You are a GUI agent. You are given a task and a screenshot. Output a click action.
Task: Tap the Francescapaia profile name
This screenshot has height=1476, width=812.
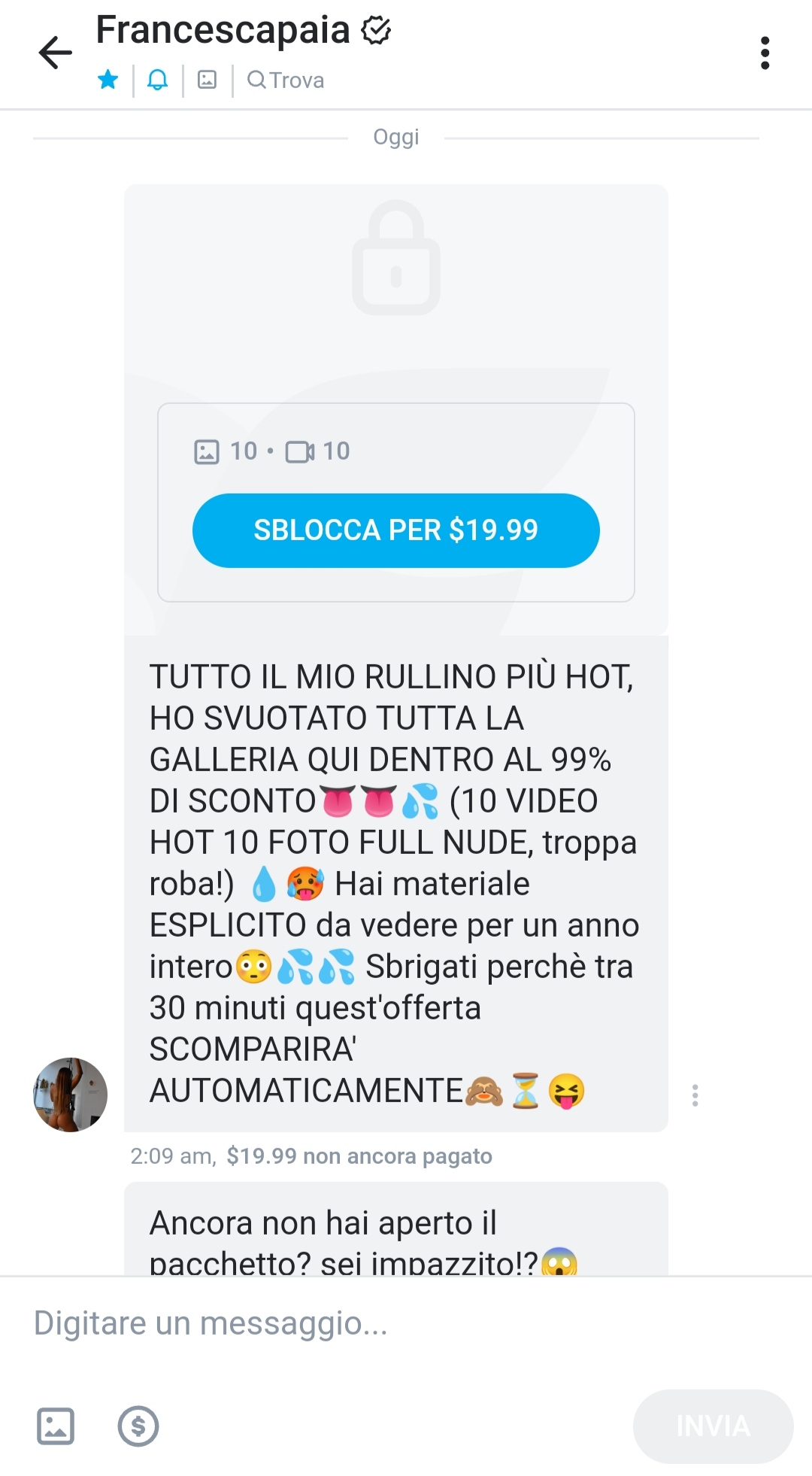(223, 30)
